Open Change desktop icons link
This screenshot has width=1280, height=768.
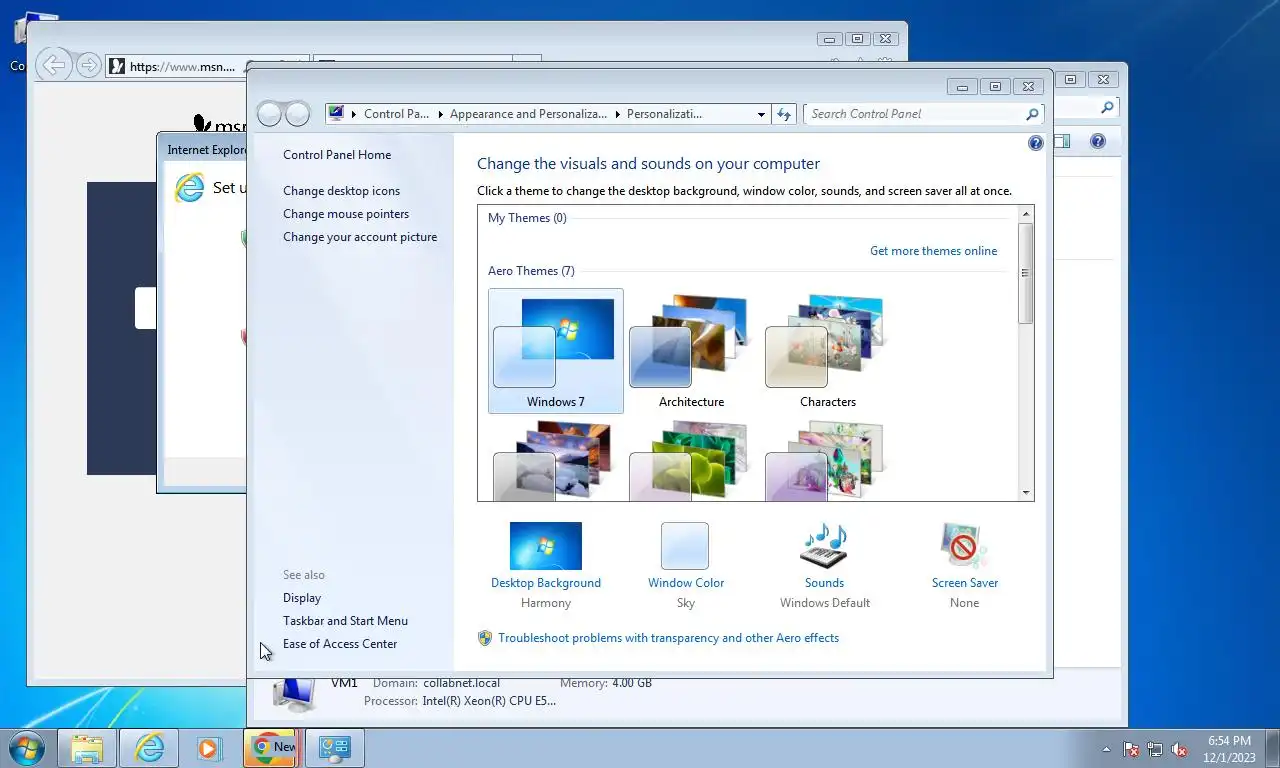click(x=341, y=191)
